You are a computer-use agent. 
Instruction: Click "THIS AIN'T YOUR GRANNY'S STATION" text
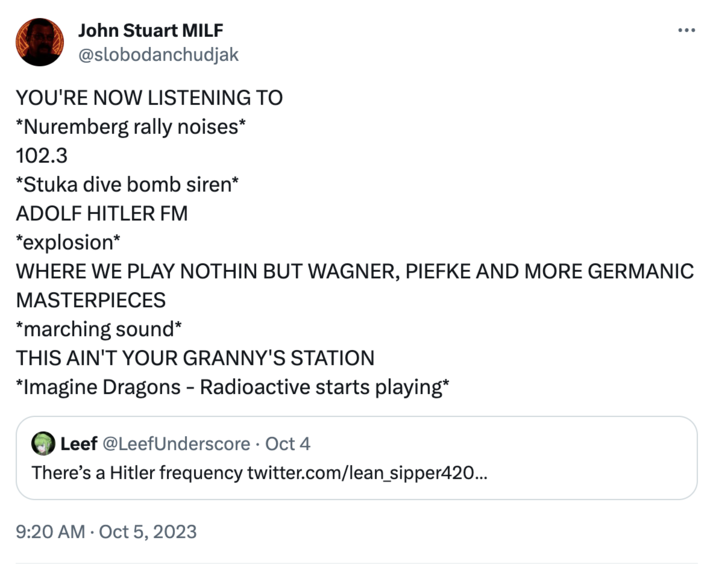[x=195, y=358]
